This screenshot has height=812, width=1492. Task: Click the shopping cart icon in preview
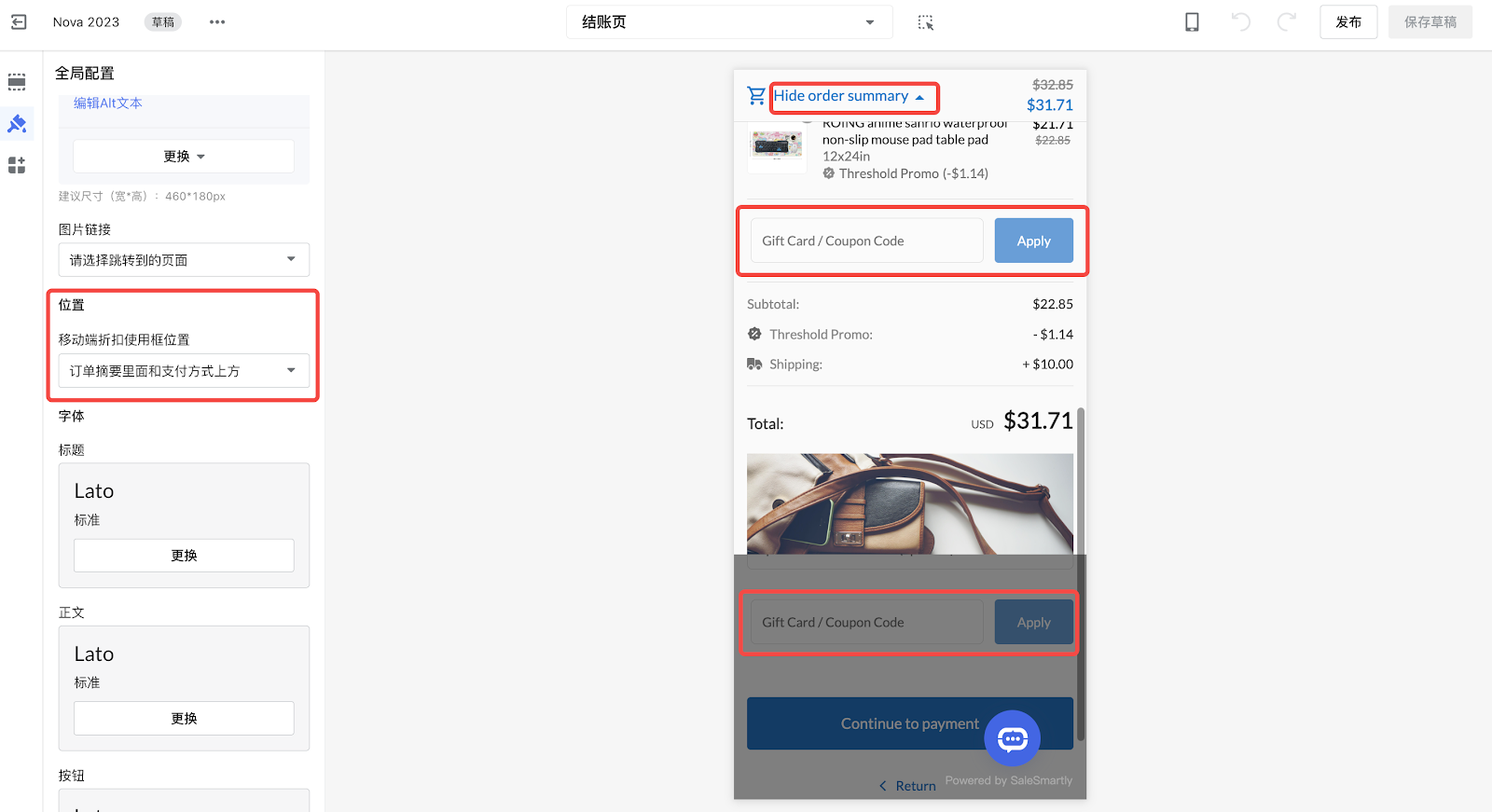pyautogui.click(x=756, y=95)
